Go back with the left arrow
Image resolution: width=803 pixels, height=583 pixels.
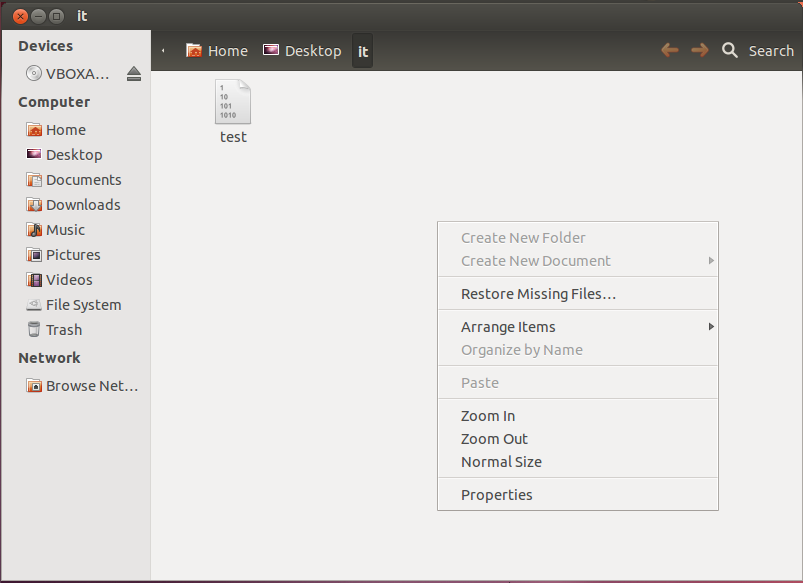point(670,50)
